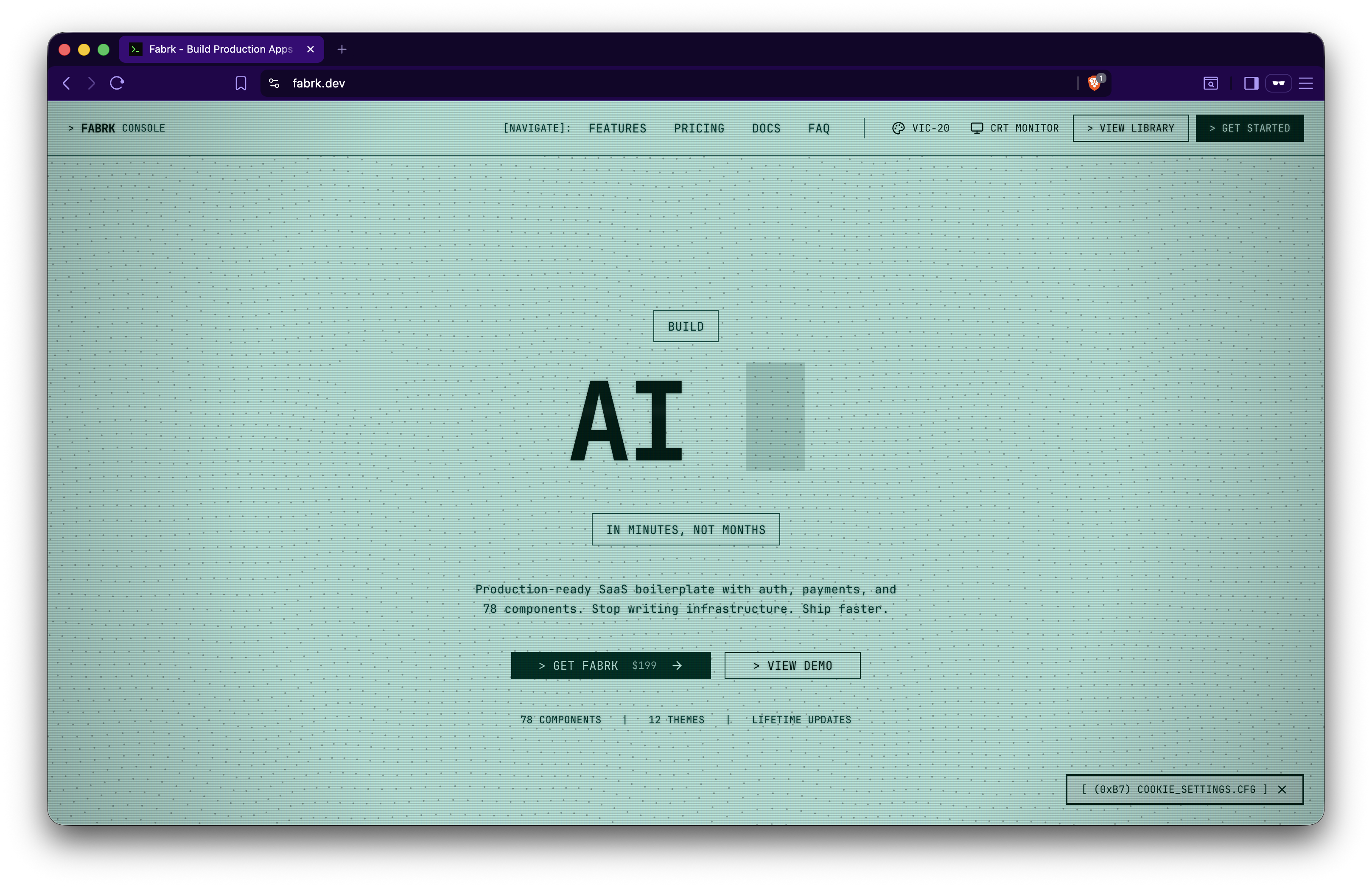Toggle the browser sidebar panel icon
The height and width of the screenshot is (888, 1372).
[1250, 83]
